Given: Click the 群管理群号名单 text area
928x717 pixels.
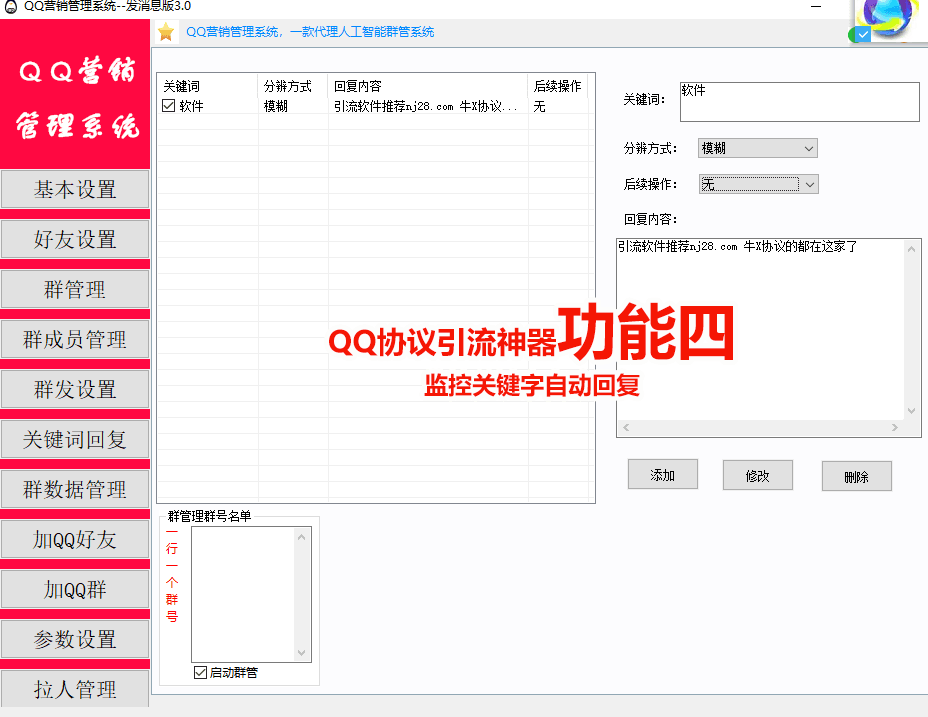Looking at the screenshot, I should 243,594.
